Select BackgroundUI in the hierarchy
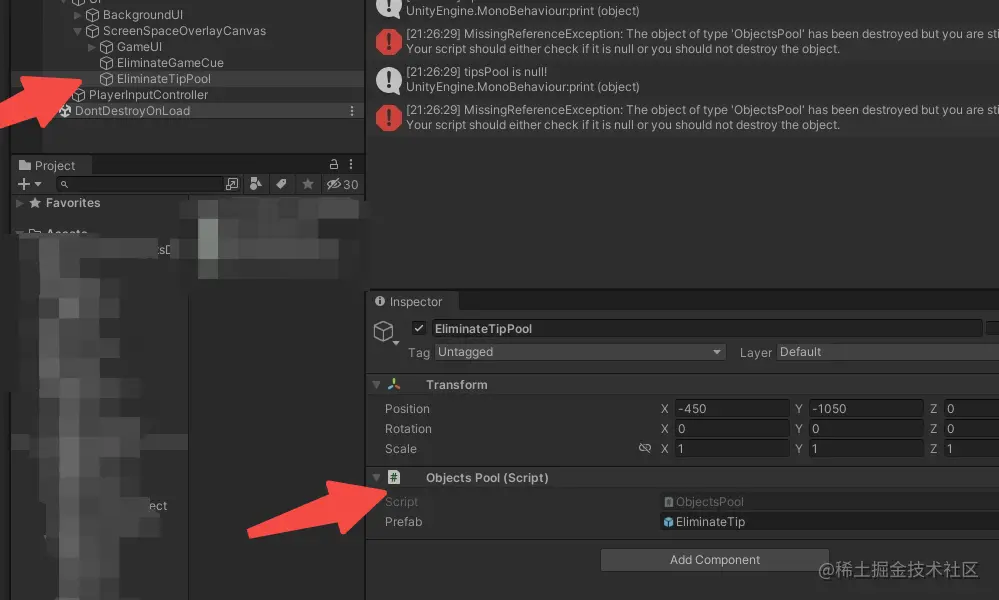The width and height of the screenshot is (999, 600). 143,15
